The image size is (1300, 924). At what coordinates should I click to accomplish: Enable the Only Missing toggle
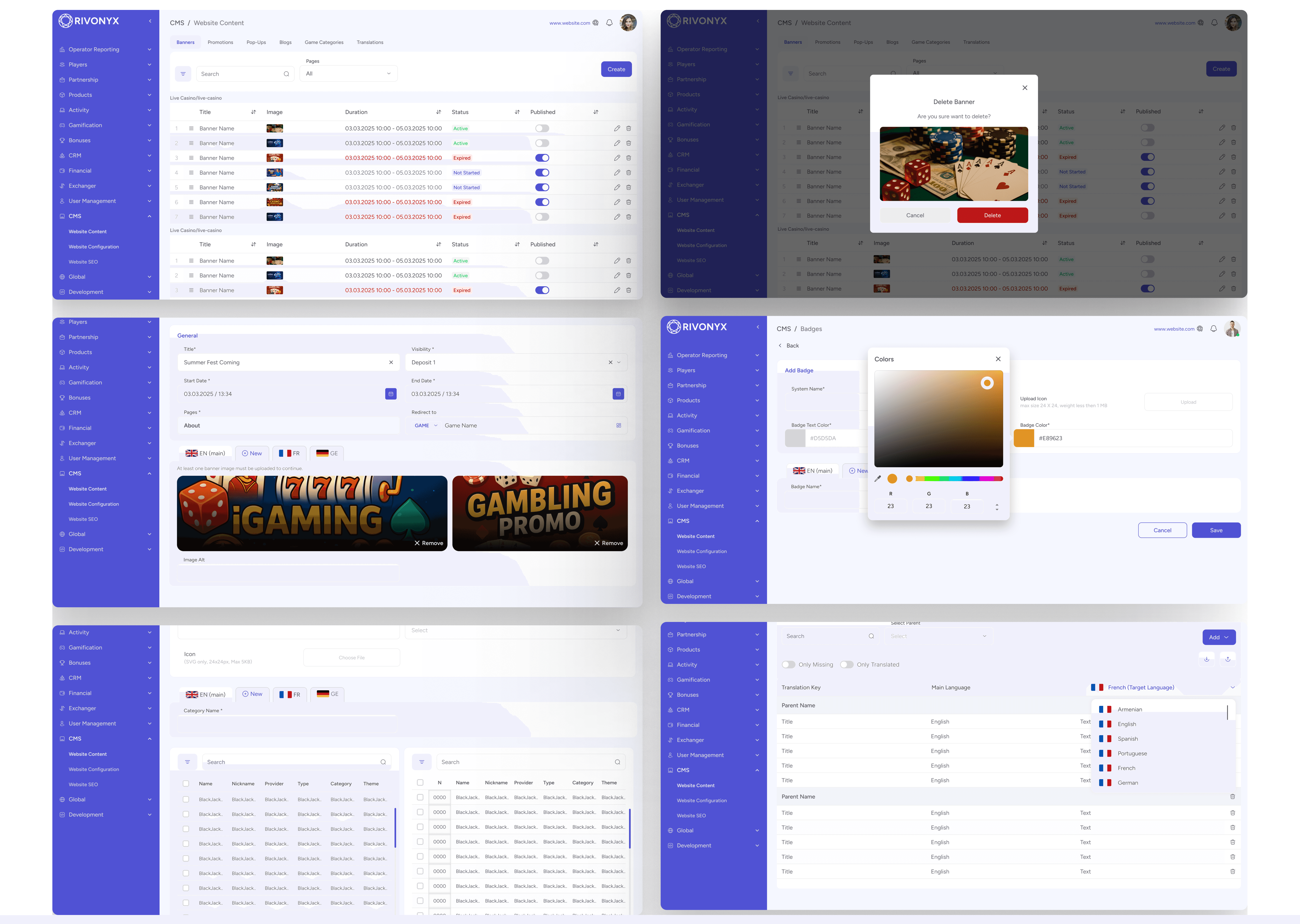pos(788,665)
